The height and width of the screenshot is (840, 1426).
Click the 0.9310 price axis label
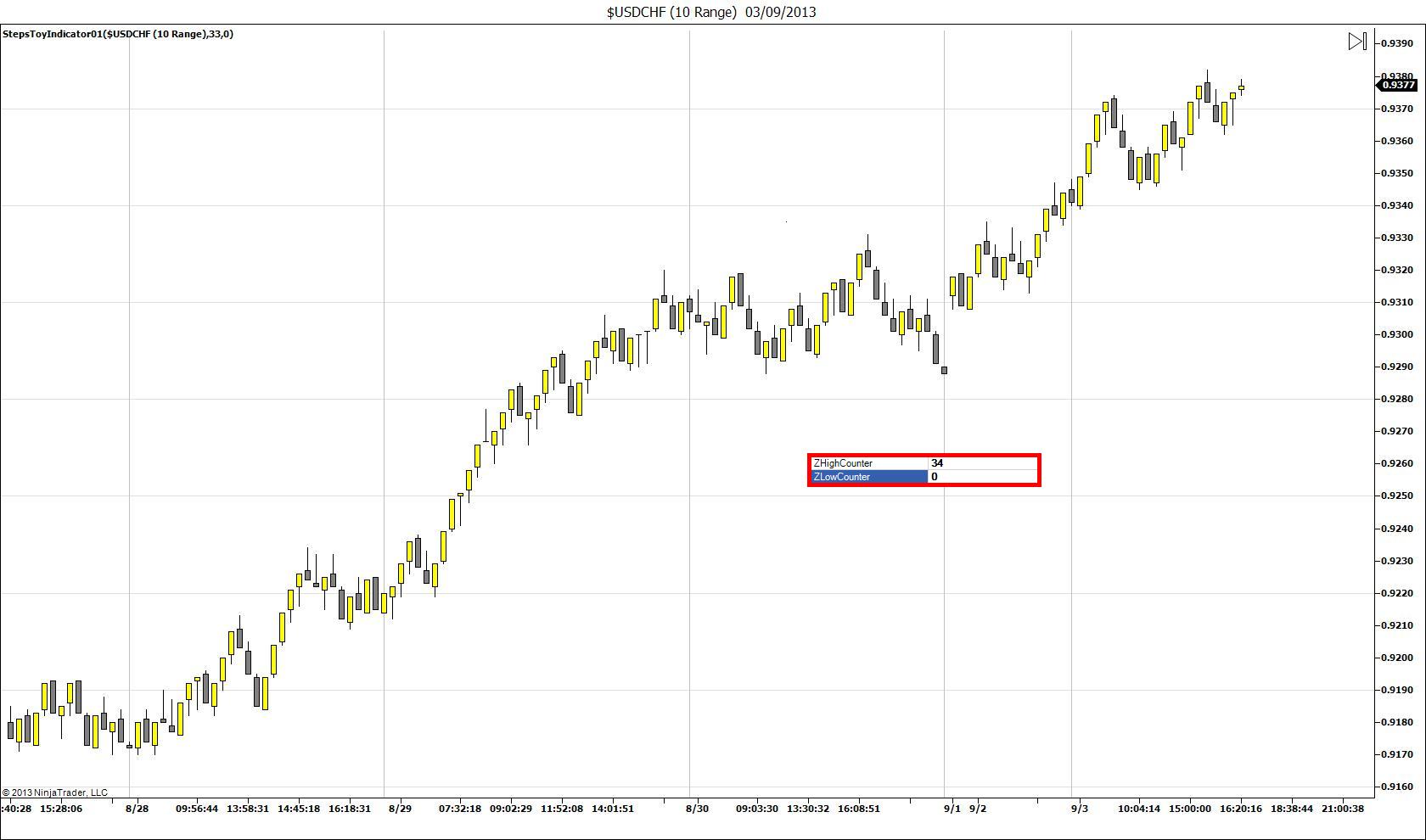pyautogui.click(x=1397, y=302)
